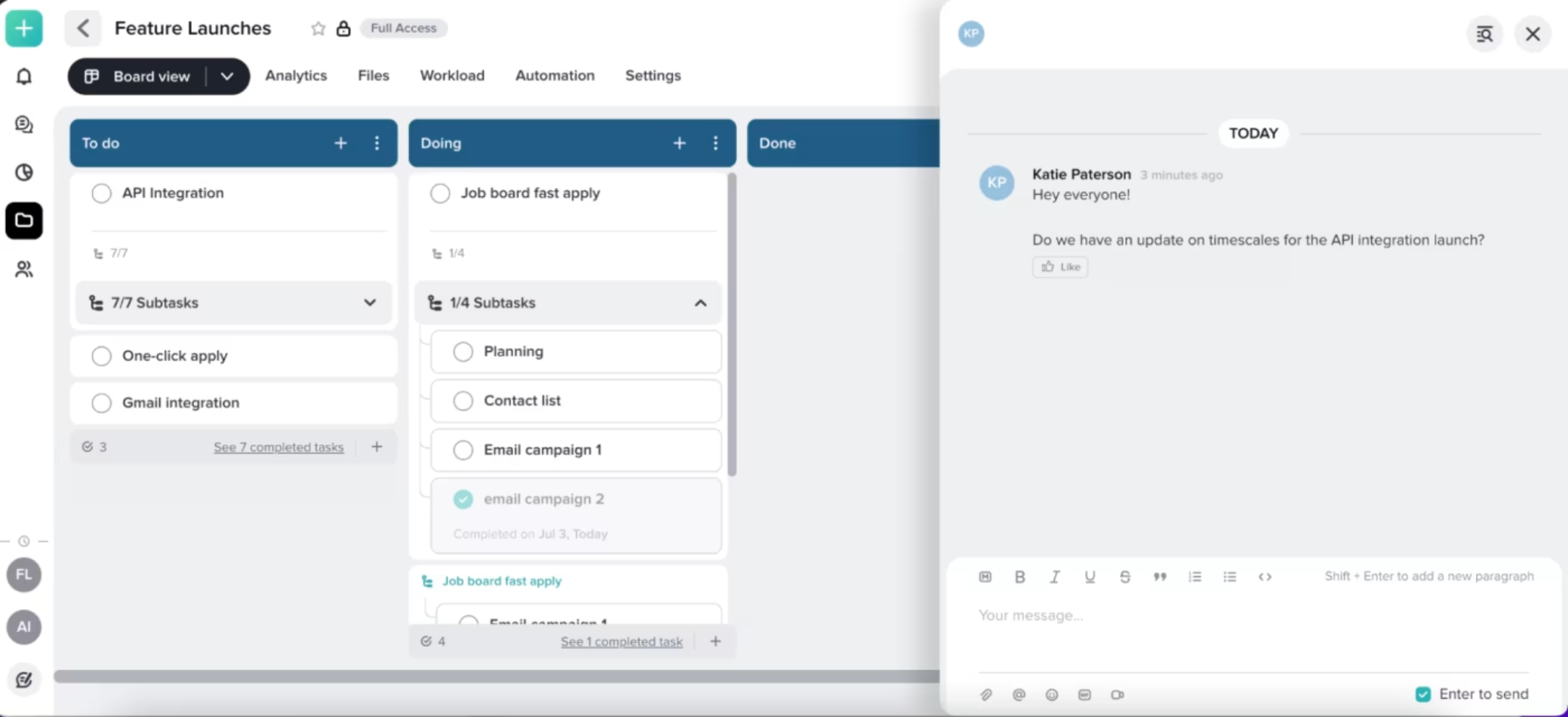Insert a numbered list in message
This screenshot has width=1568, height=717.
pos(1194,577)
